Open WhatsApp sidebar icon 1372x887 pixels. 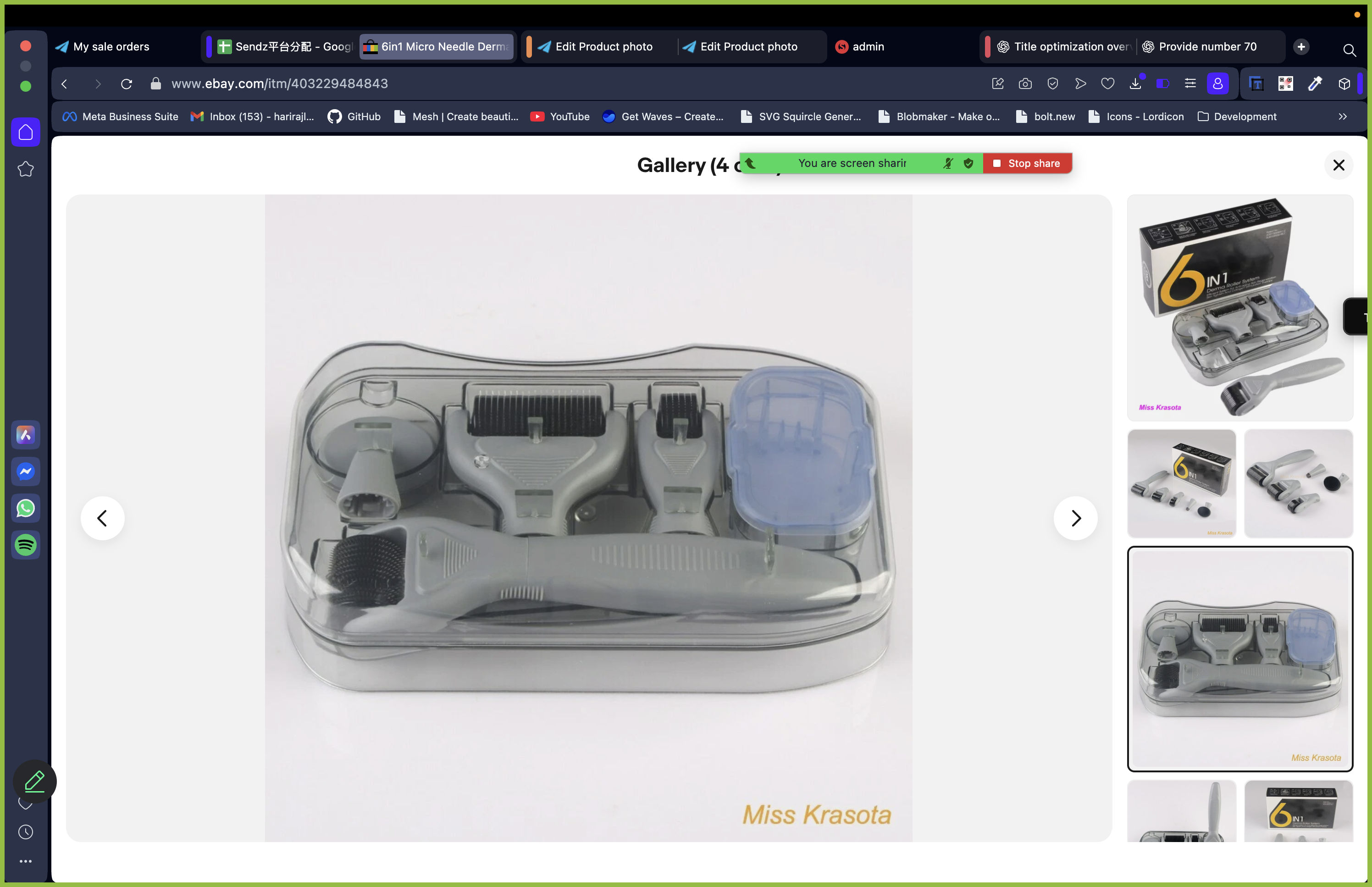click(25, 509)
